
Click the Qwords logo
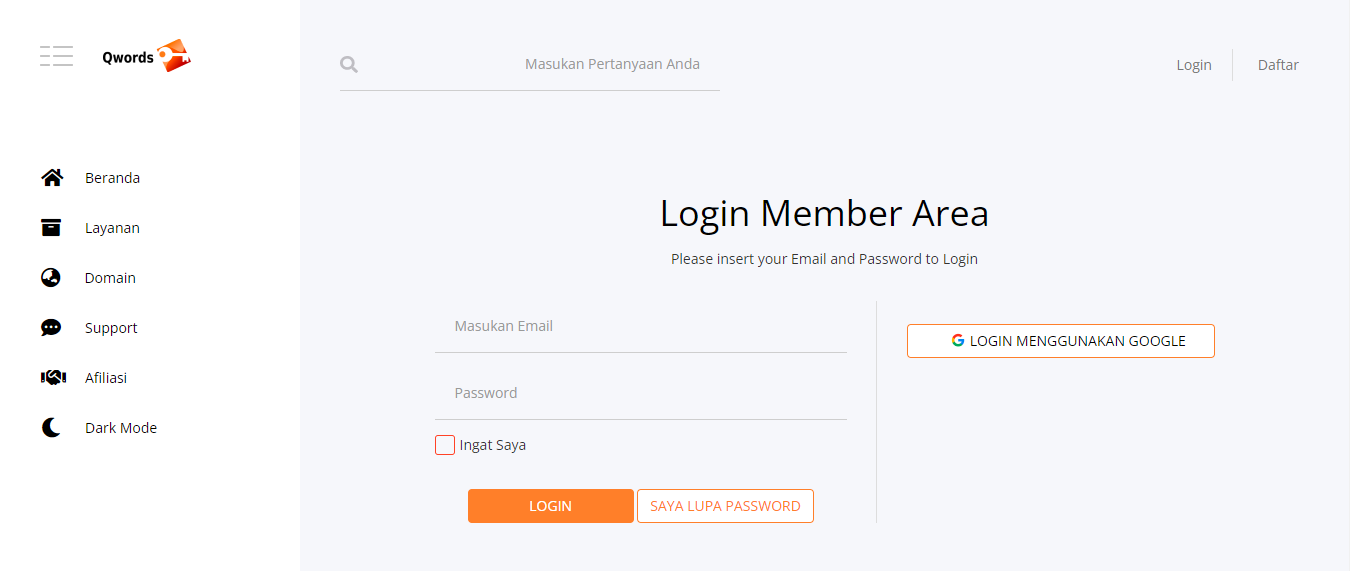(x=146, y=56)
